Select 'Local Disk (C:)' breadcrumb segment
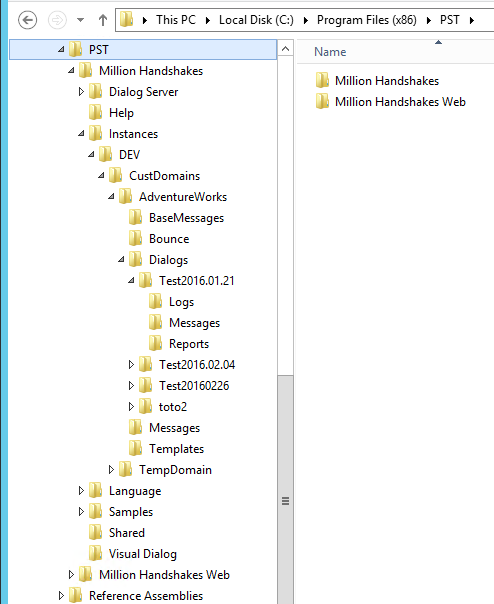494x604 pixels. (x=256, y=20)
